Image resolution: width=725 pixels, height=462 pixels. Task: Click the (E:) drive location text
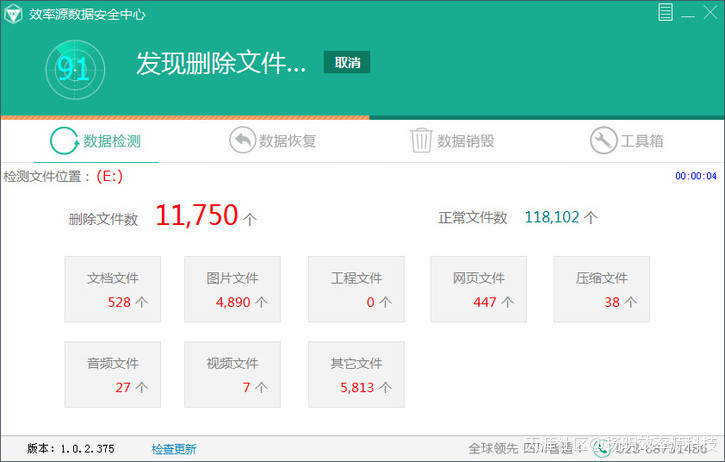coord(110,176)
